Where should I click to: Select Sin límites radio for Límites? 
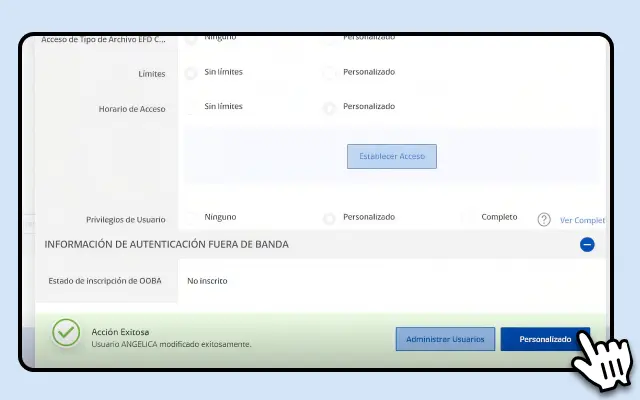tap(190, 73)
